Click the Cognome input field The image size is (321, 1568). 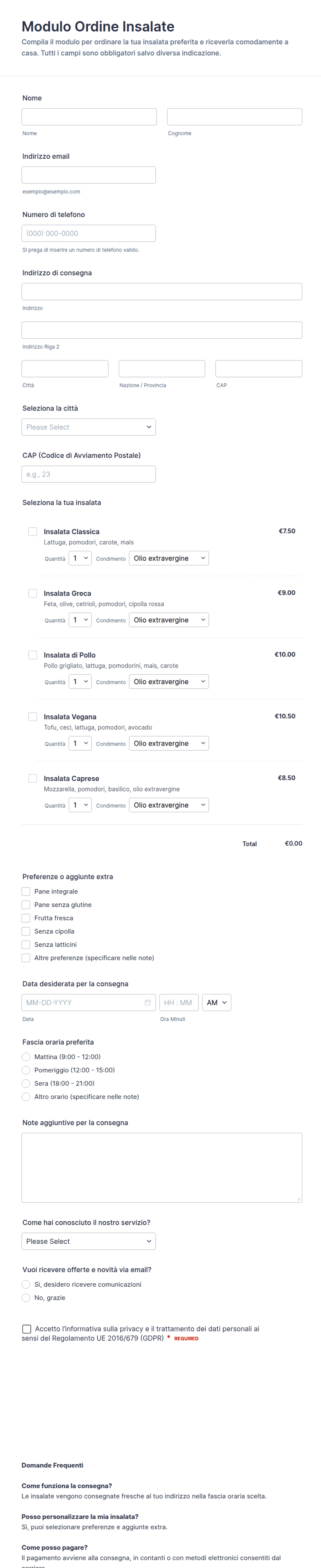click(x=235, y=117)
